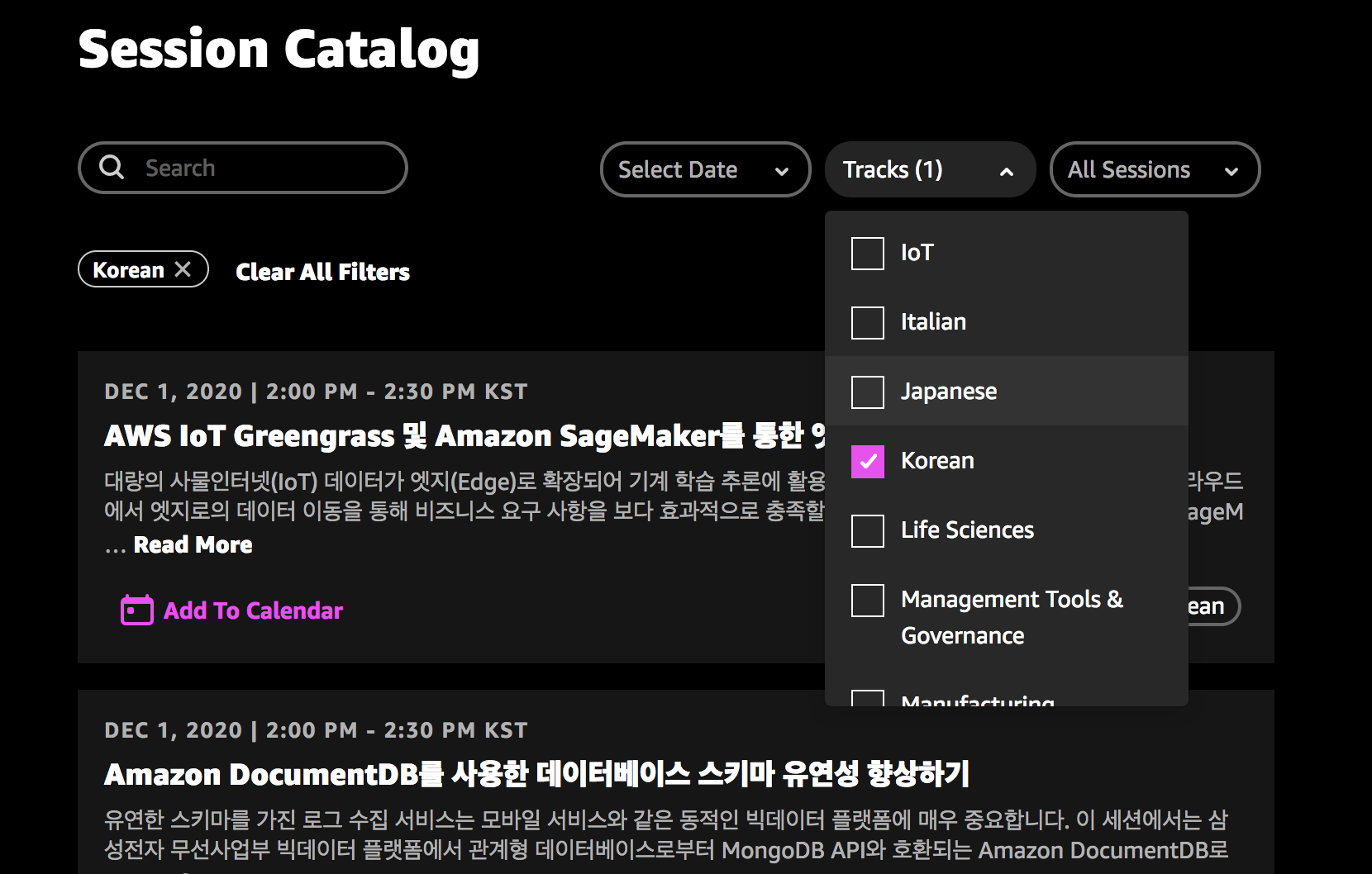Viewport: 1372px width, 874px height.
Task: Select Management Tools & Governance label
Action: 1012,617
